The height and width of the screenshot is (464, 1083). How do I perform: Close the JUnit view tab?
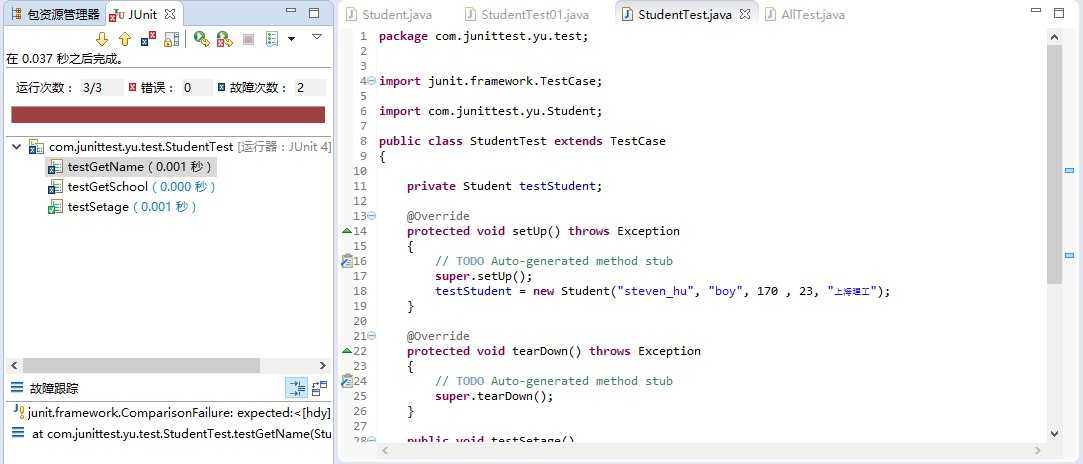pos(170,14)
